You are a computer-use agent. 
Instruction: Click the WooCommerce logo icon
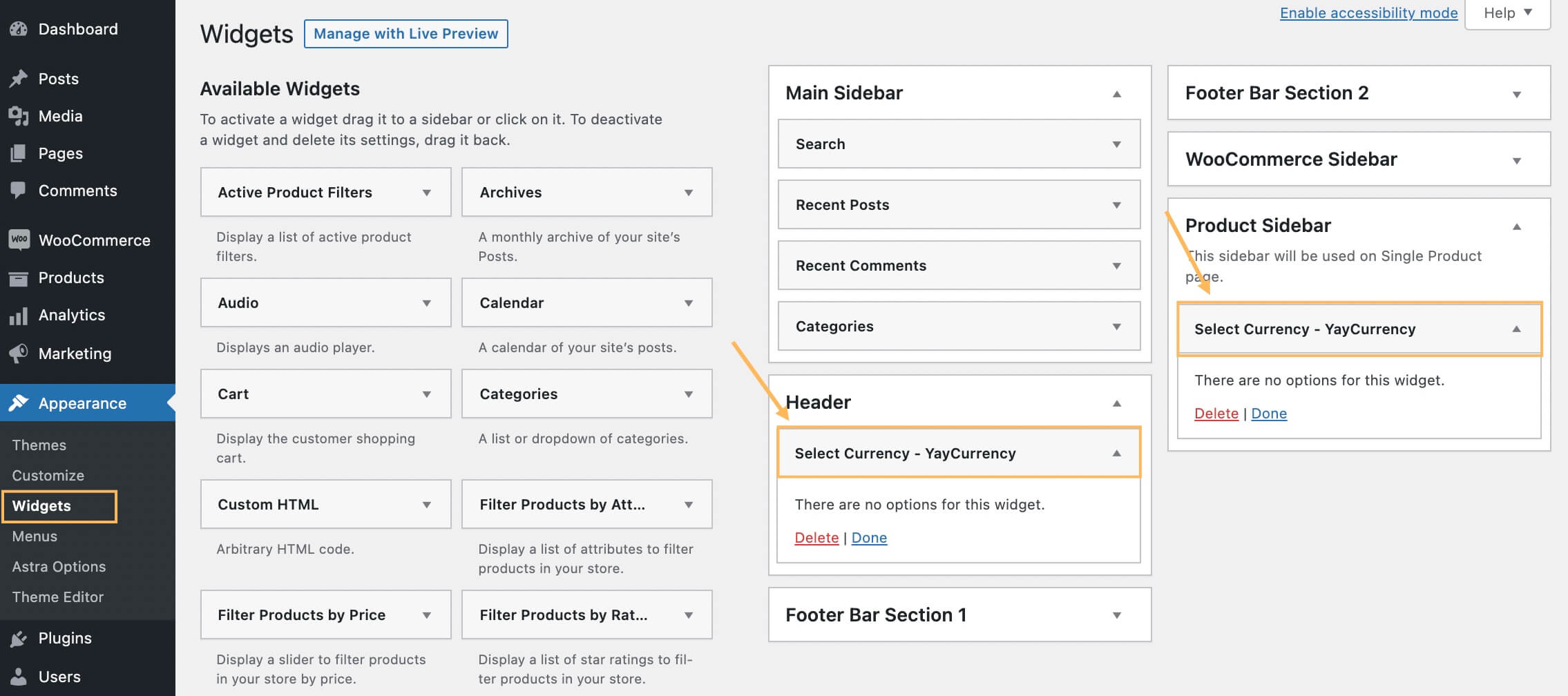tap(19, 240)
